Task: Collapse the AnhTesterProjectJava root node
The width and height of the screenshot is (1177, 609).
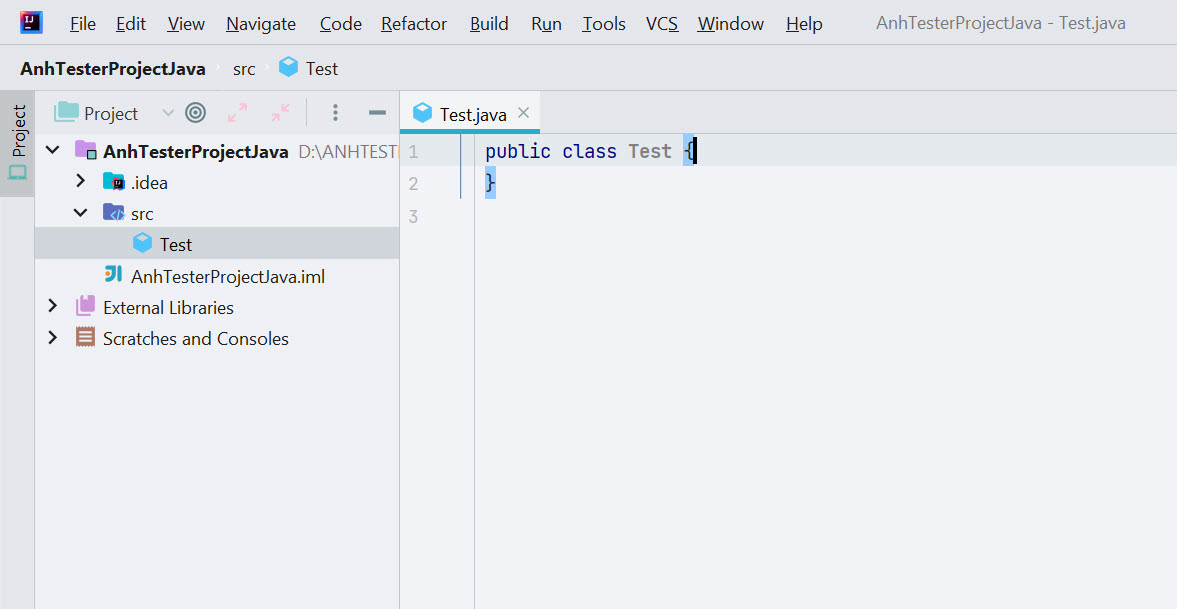Action: coord(53,150)
